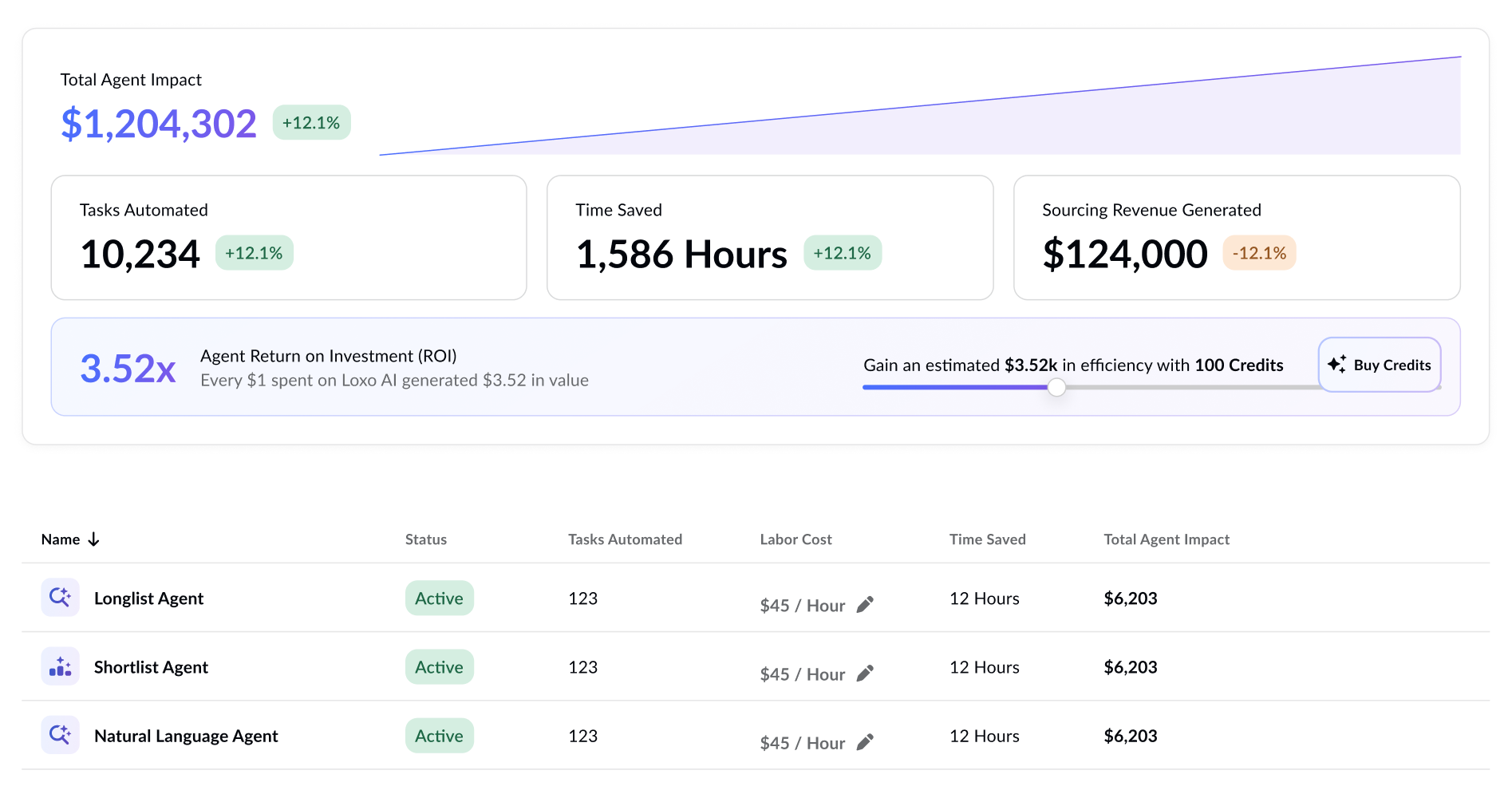This screenshot has width=1512, height=798.
Task: Click the $124,000 revenue value
Action: tap(1125, 255)
